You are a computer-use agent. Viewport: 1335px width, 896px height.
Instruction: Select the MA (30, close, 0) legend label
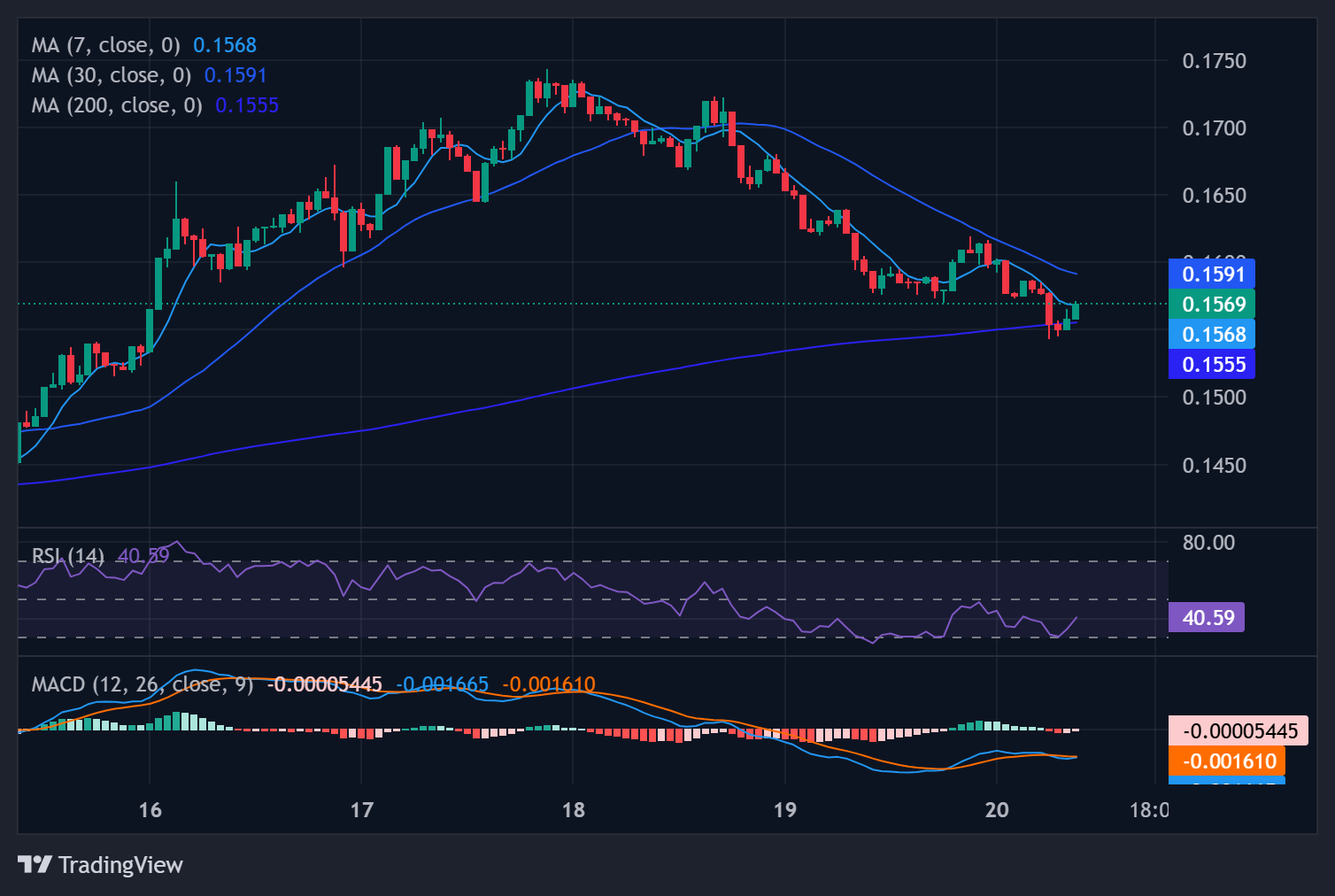(x=111, y=75)
